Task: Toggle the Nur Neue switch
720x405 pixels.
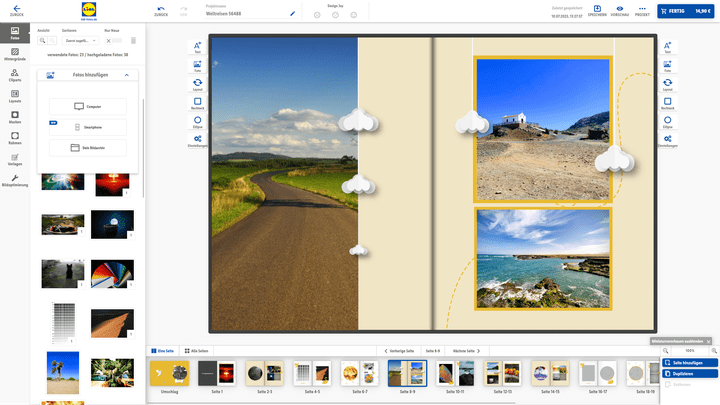Action: click(x=113, y=40)
